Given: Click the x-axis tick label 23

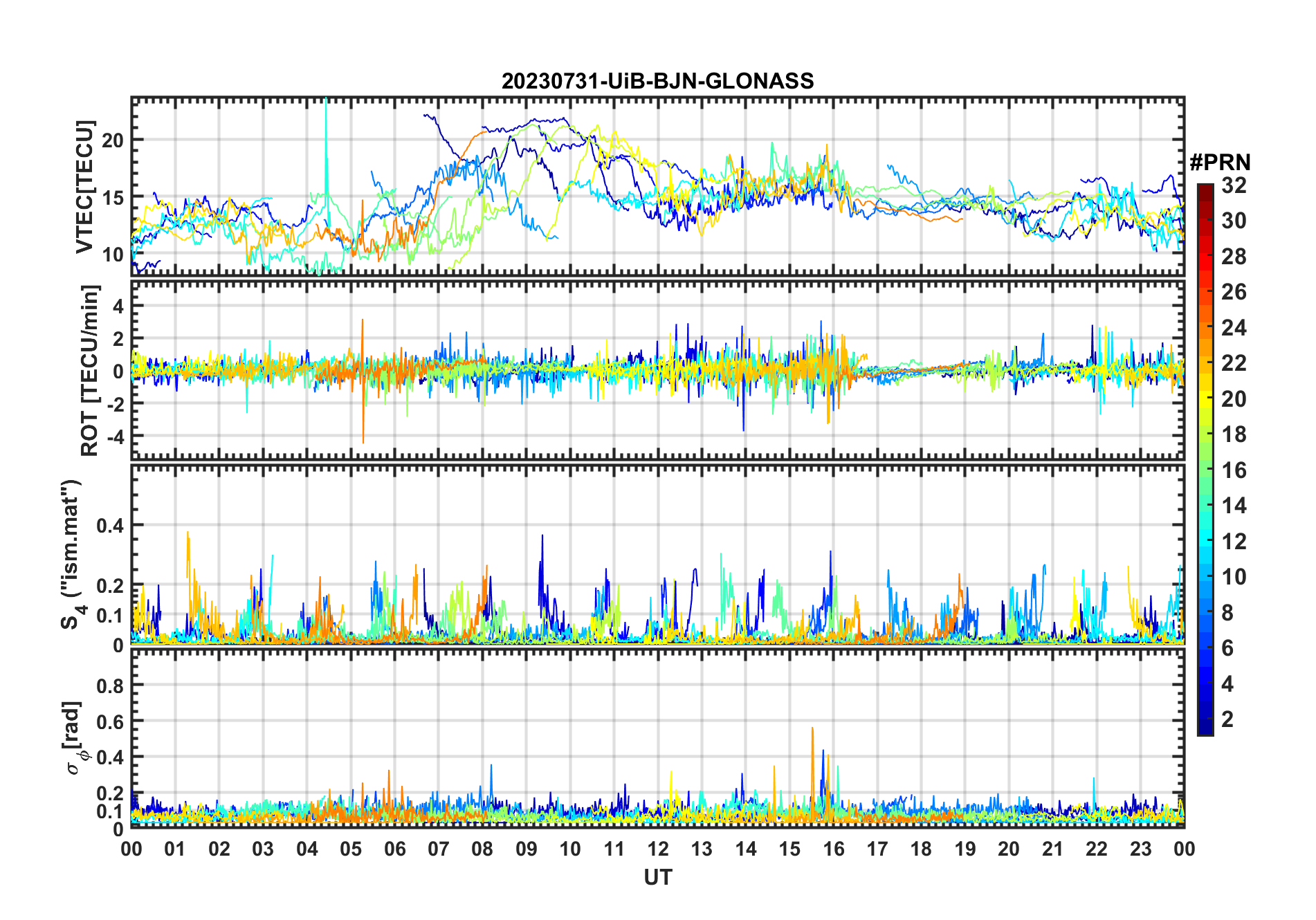Looking at the screenshot, I should point(1140,849).
